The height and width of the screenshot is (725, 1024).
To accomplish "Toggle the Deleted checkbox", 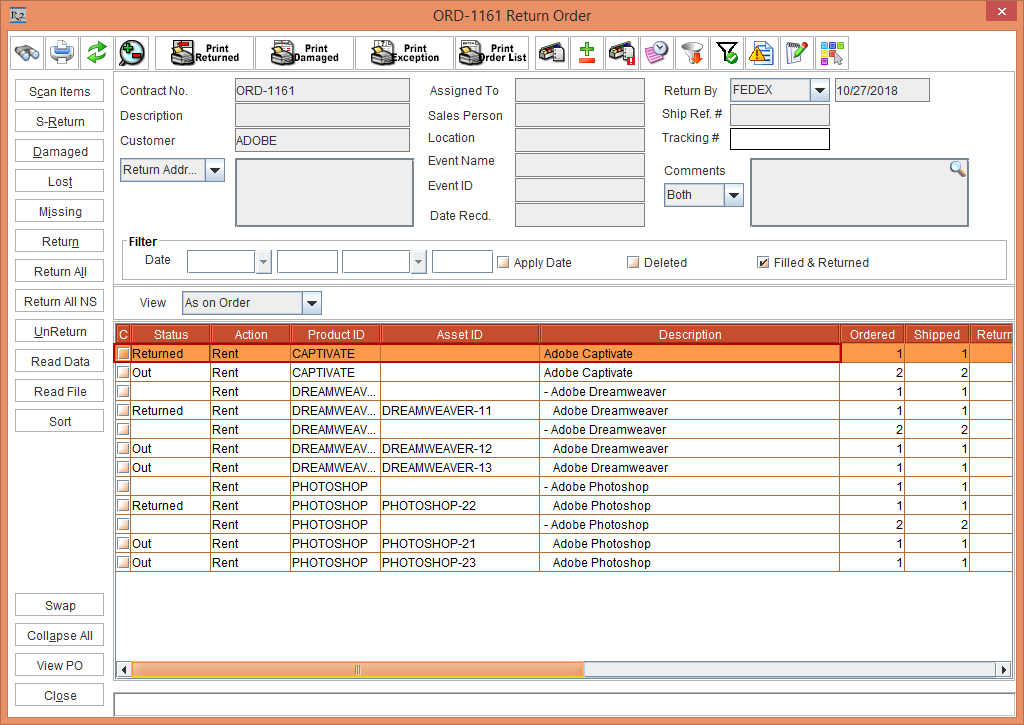I will point(633,263).
